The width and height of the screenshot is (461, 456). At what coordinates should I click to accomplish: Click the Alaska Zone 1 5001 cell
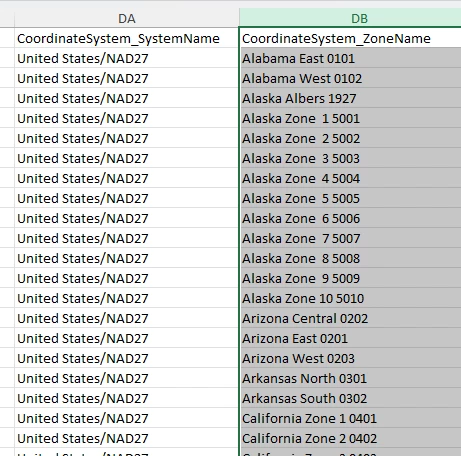coord(350,118)
